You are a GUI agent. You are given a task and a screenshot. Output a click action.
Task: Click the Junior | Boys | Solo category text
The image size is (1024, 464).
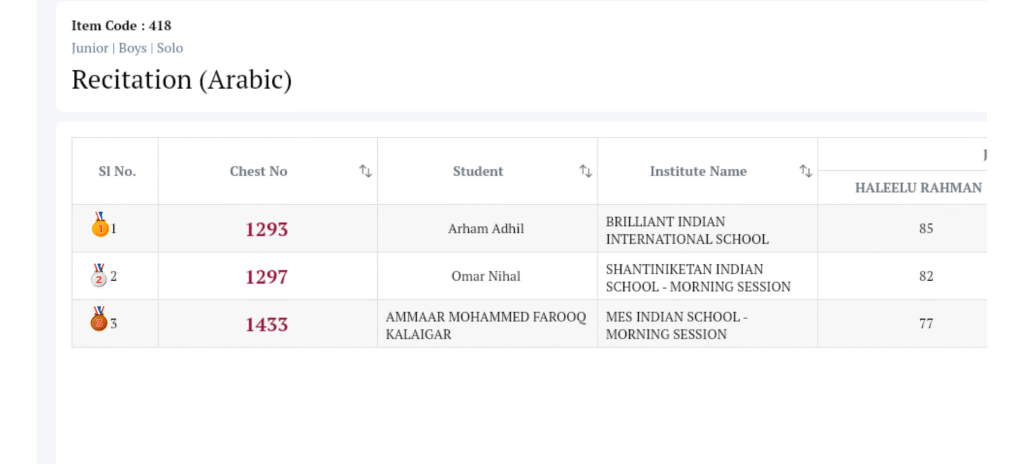tap(127, 48)
